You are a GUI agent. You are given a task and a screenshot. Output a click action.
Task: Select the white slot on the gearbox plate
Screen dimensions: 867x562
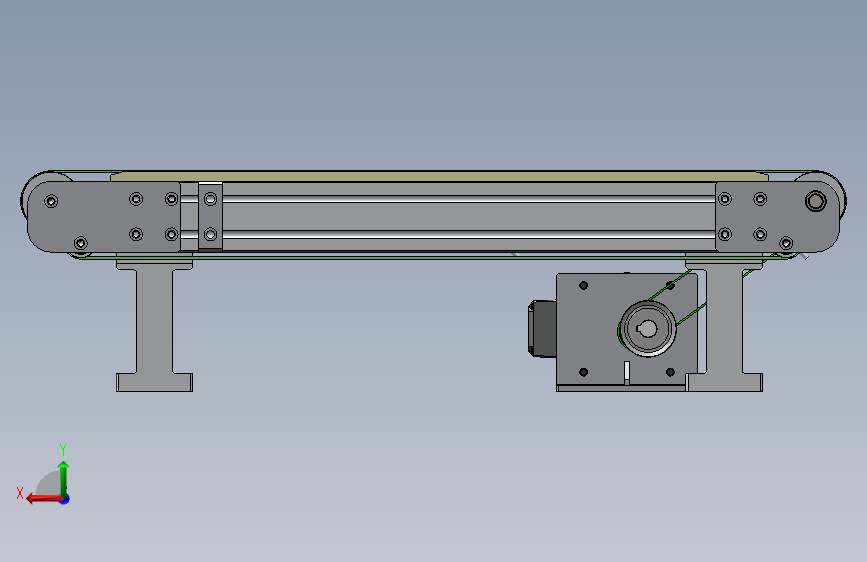[x=626, y=372]
